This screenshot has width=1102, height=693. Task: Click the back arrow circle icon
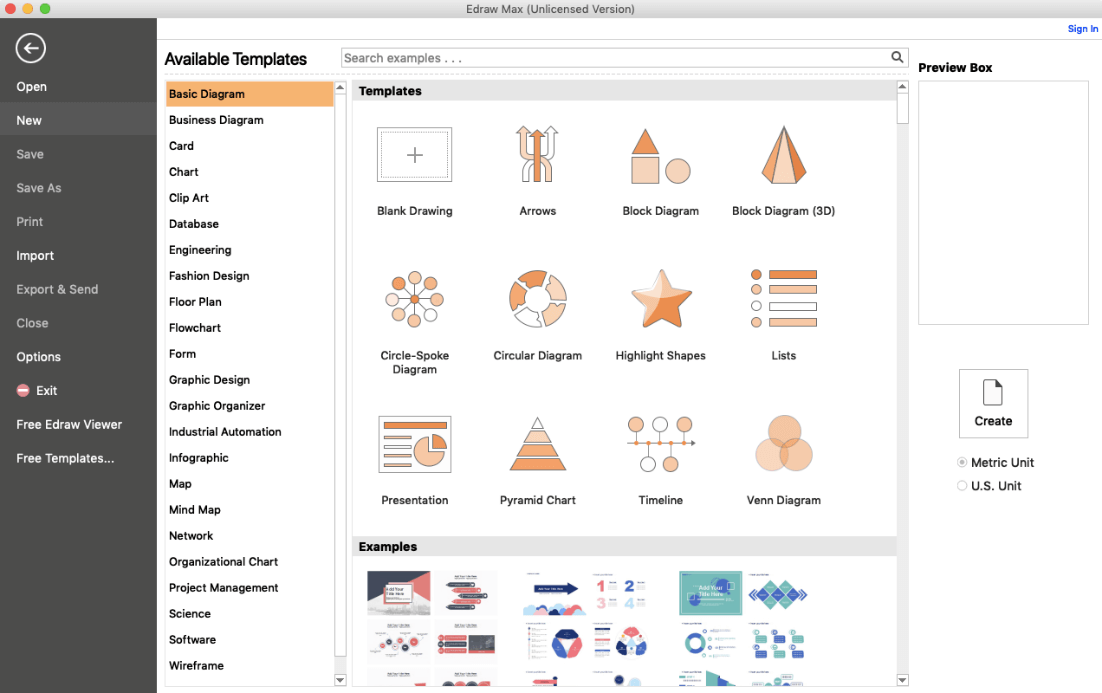pyautogui.click(x=31, y=48)
